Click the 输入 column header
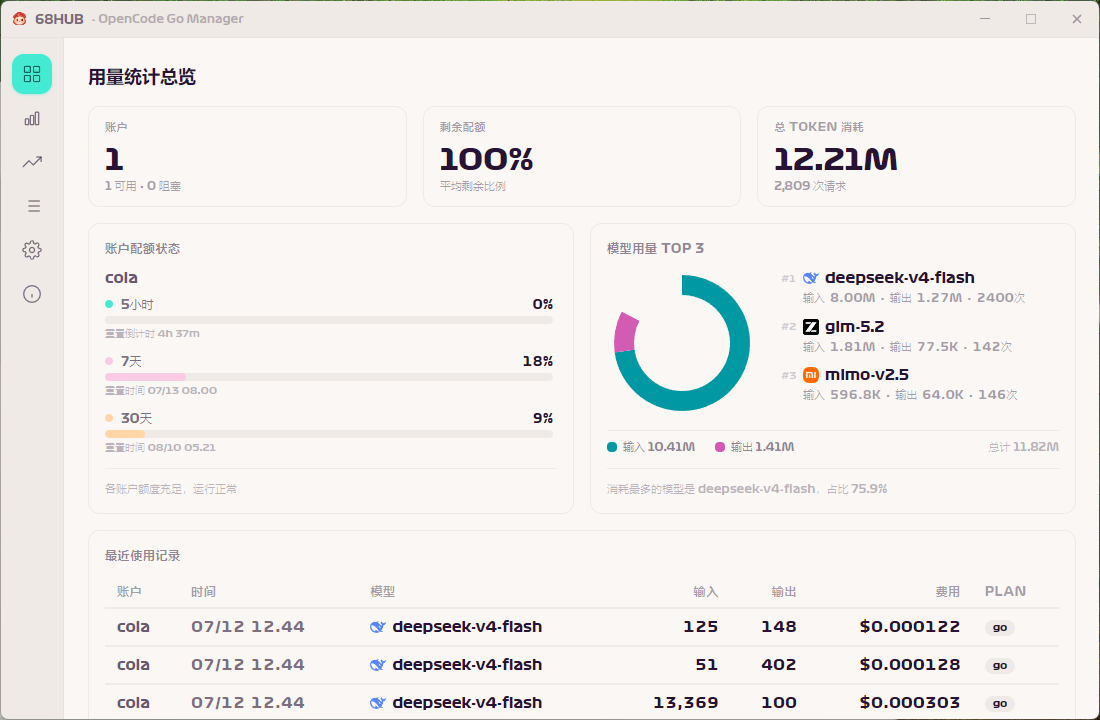 (x=706, y=592)
